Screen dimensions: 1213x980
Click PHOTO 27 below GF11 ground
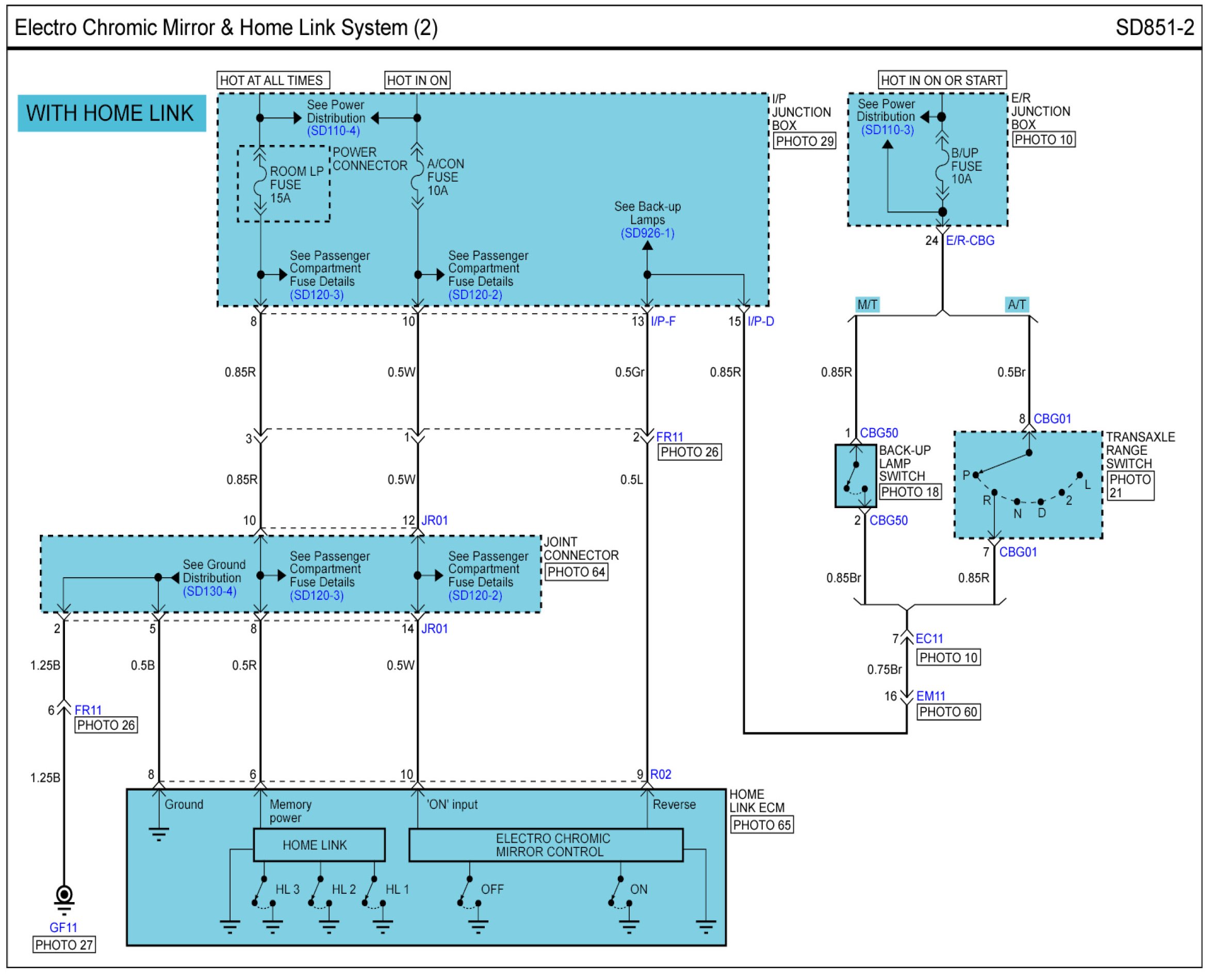pyautogui.click(x=64, y=945)
